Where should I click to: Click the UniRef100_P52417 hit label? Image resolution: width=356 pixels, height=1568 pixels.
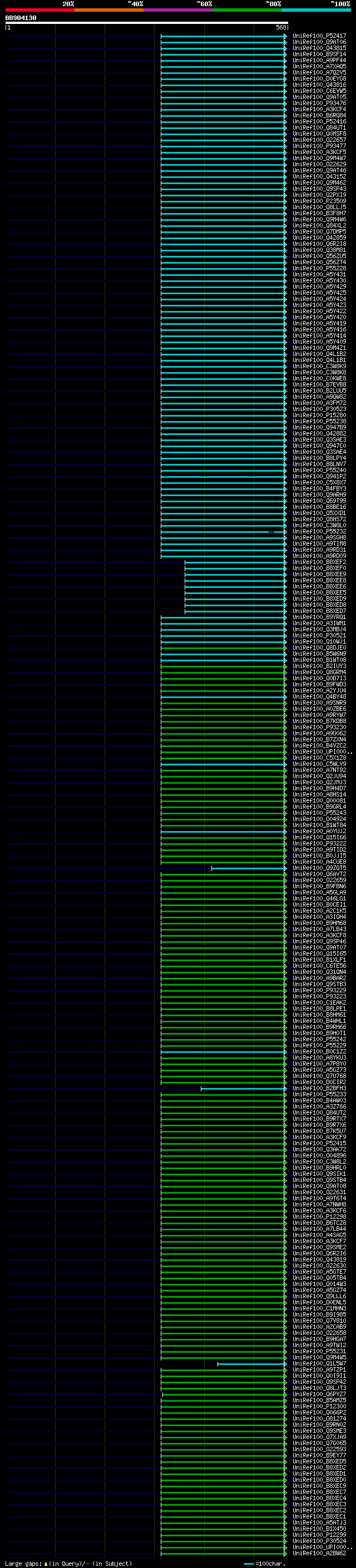(x=319, y=36)
